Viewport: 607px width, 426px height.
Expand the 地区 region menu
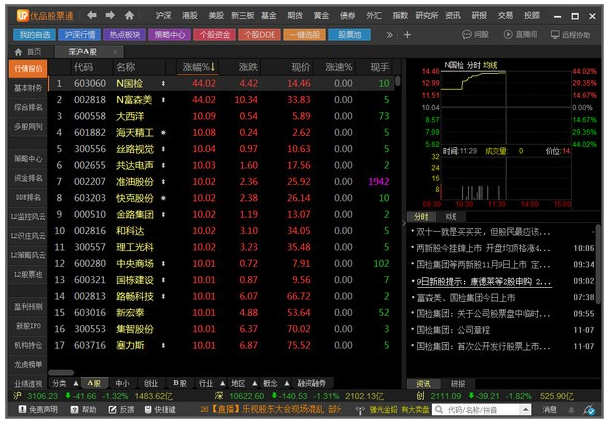[x=255, y=383]
